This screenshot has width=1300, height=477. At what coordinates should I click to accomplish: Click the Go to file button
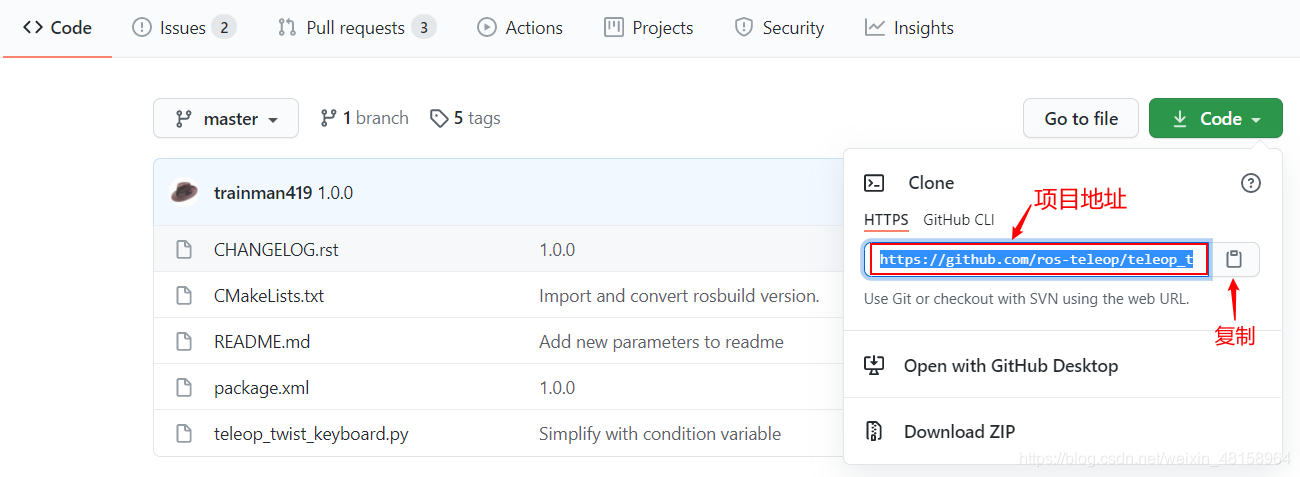pyautogui.click(x=1081, y=118)
